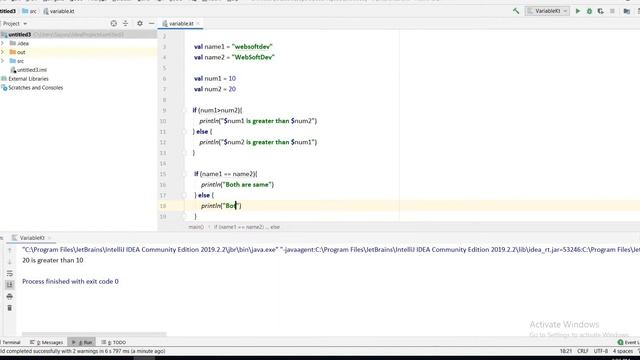This screenshot has height=360, width=640.
Task: Close the VariableKt run tab
Action: coord(49,238)
